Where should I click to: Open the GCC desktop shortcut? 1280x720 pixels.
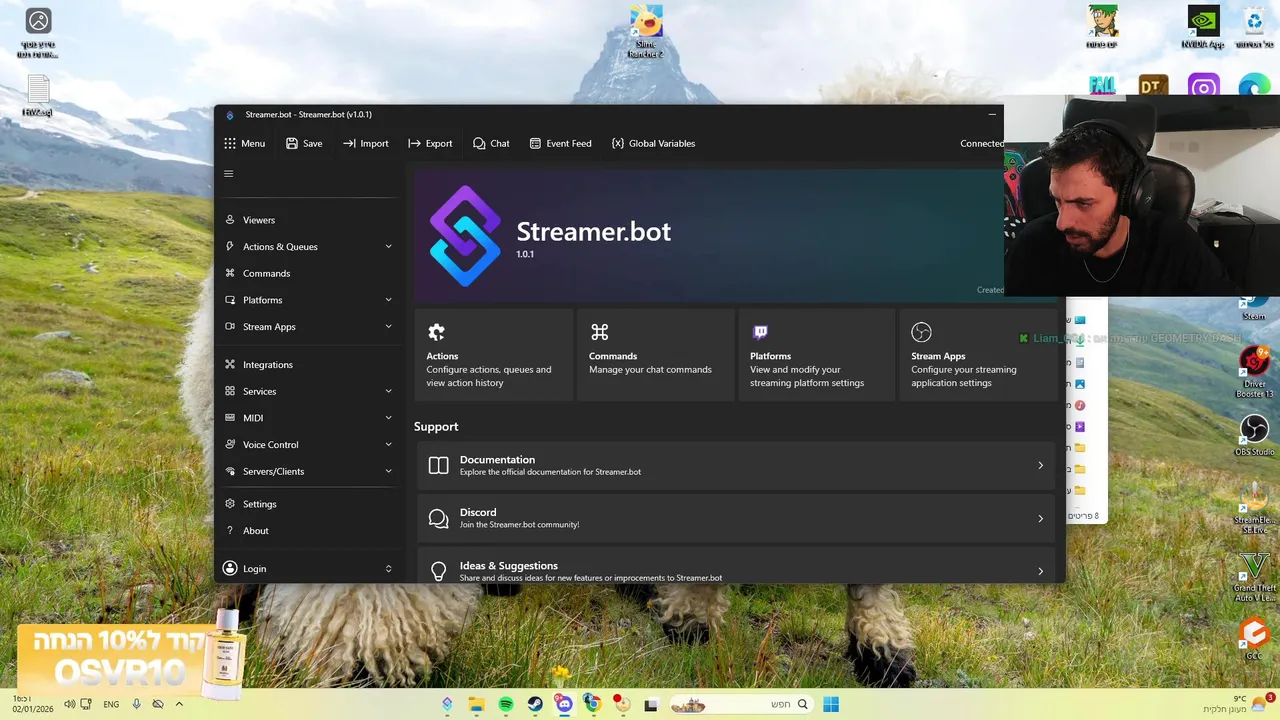pos(1253,639)
